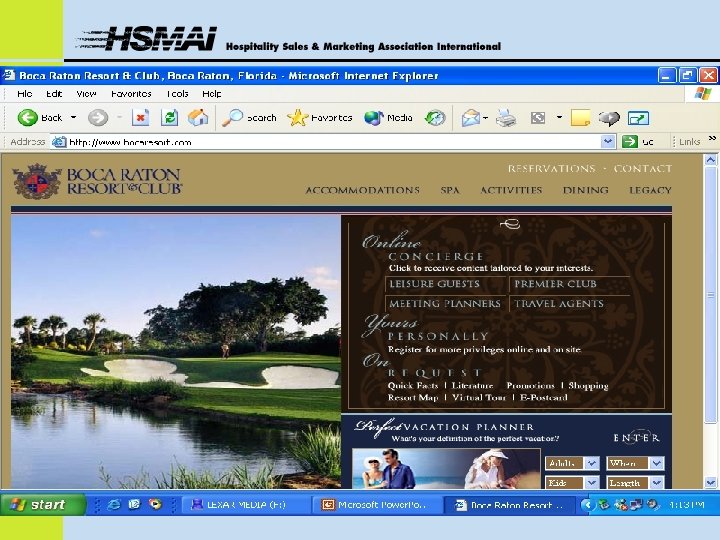Click the yellow note toolbar icon
The image size is (720, 540).
pyautogui.click(x=580, y=118)
